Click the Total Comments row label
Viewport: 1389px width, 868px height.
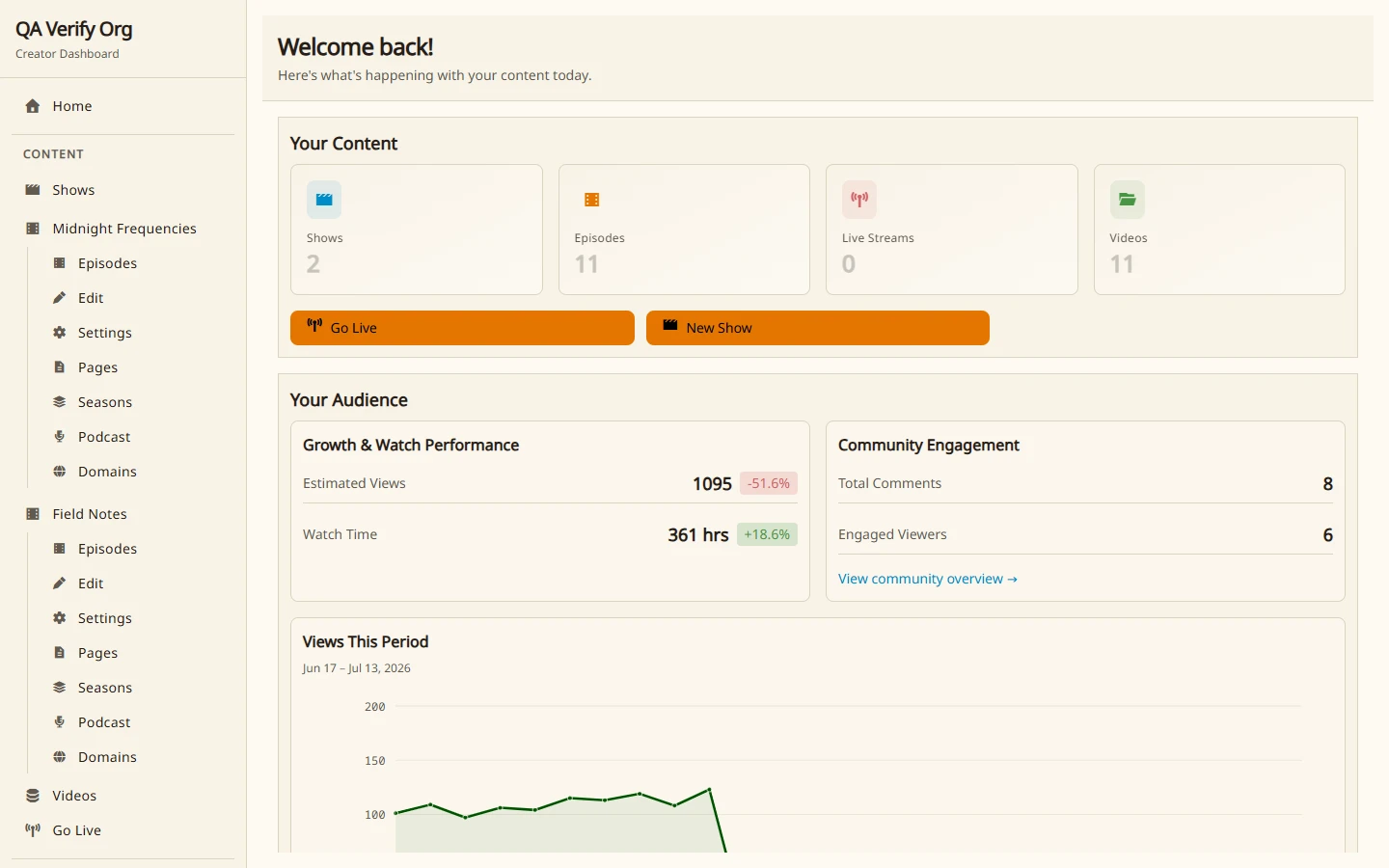889,483
